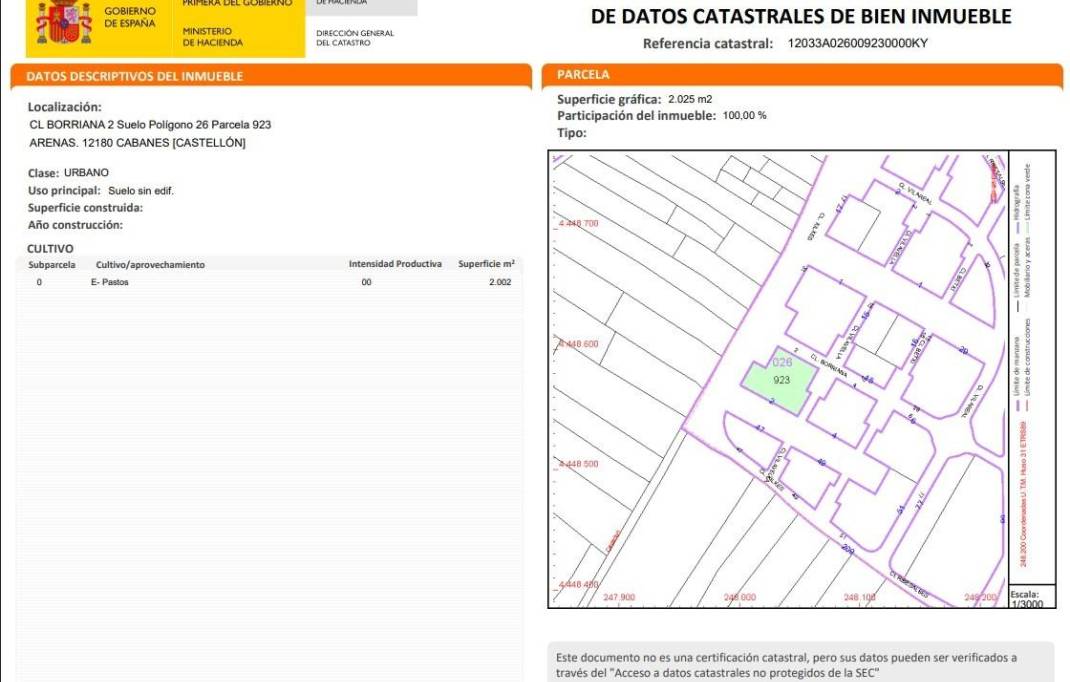Select the Datos Descriptivos del Inmueble header
This screenshot has height=682, width=1070.
134,76
